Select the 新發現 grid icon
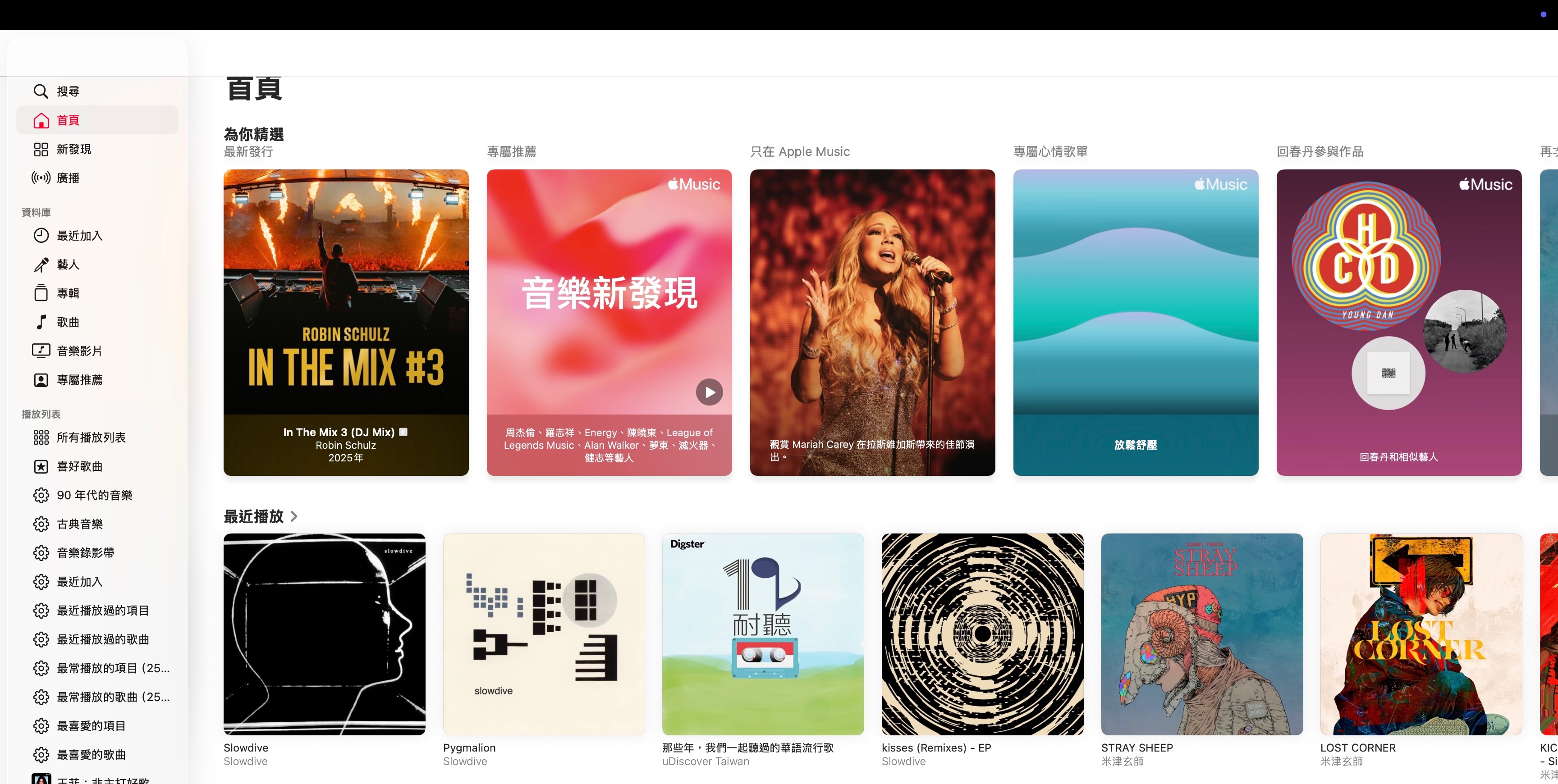1558x784 pixels. 41,149
